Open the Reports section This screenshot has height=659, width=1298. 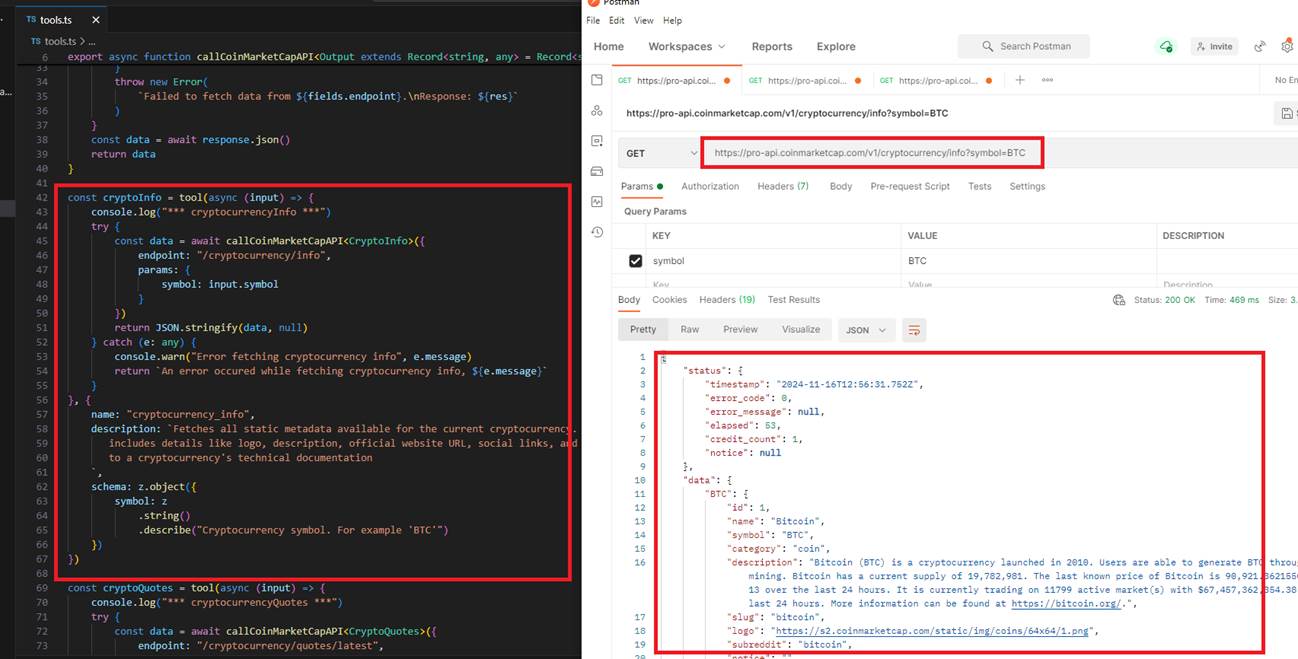tap(772, 46)
